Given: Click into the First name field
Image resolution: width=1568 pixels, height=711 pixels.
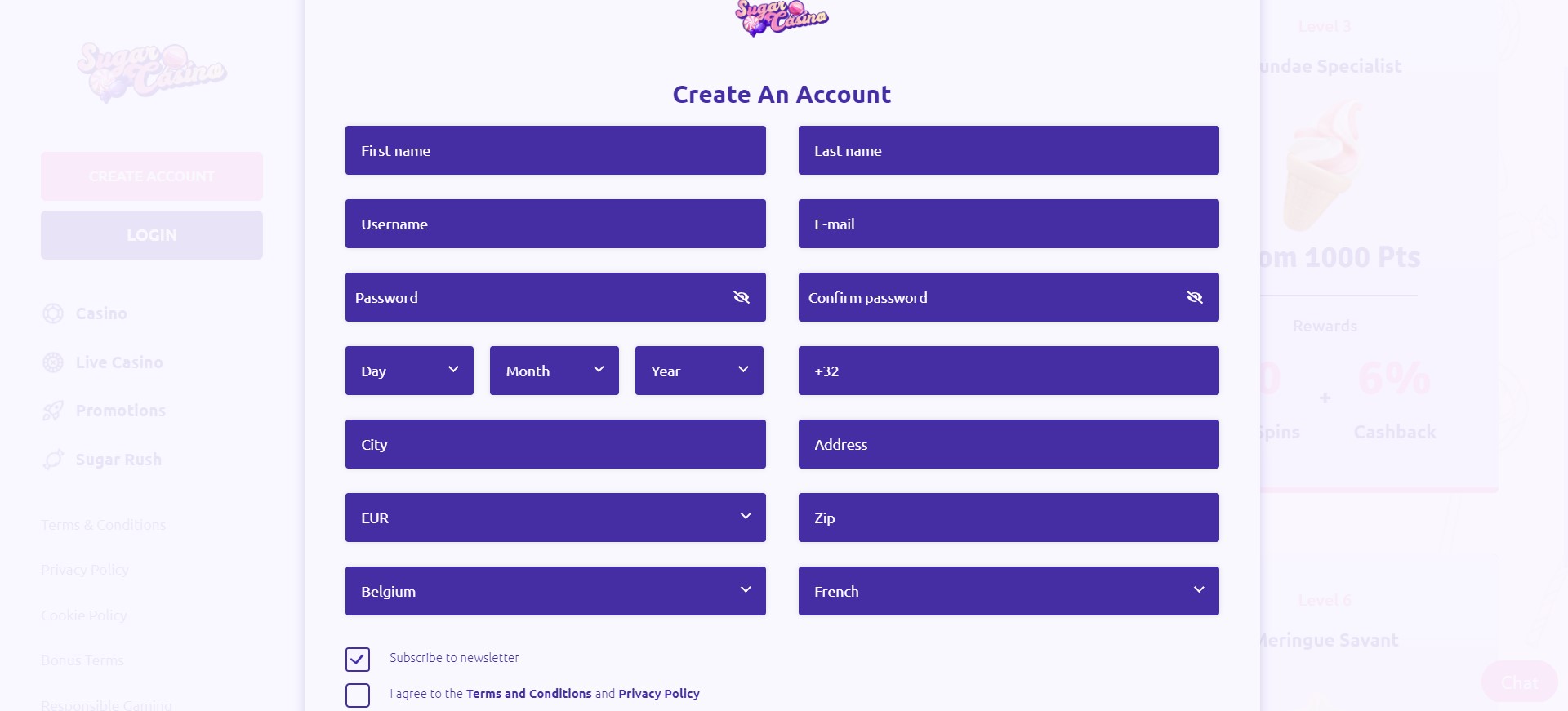Looking at the screenshot, I should click(555, 150).
